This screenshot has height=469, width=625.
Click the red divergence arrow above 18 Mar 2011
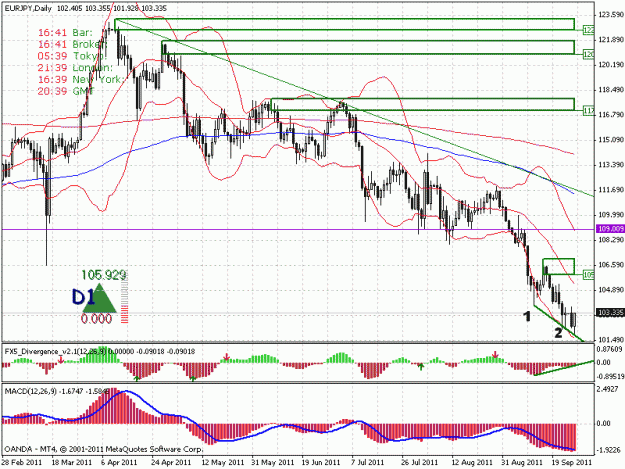tap(61, 360)
